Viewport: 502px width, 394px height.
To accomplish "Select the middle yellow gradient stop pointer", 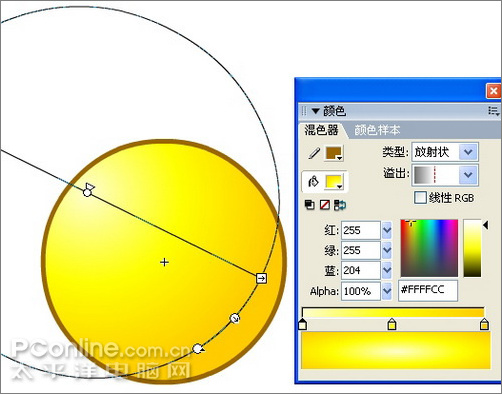I will tap(392, 324).
